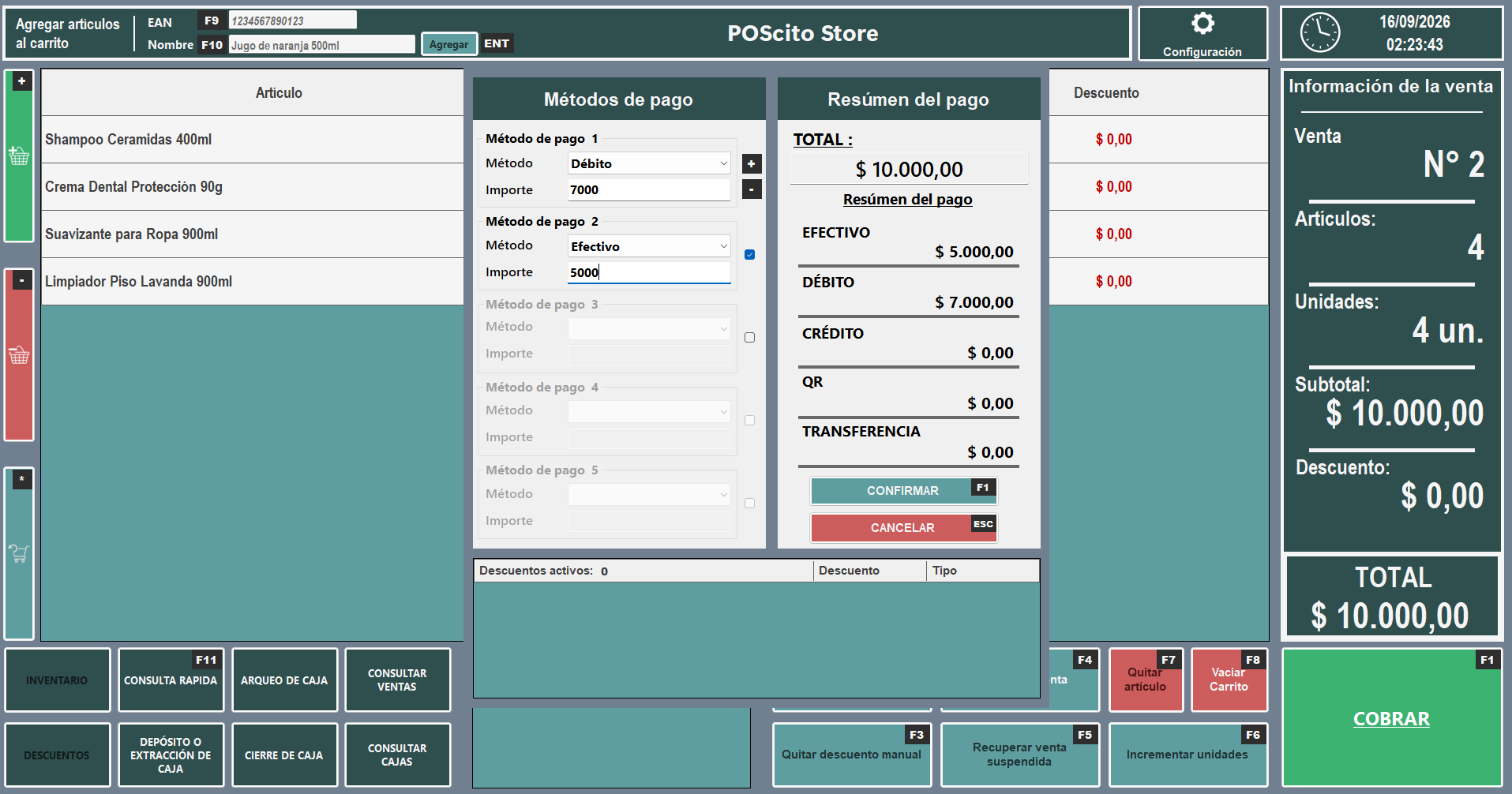Open CONSULTAR VENTAS
This screenshot has height=794, width=1512.
coord(397,680)
